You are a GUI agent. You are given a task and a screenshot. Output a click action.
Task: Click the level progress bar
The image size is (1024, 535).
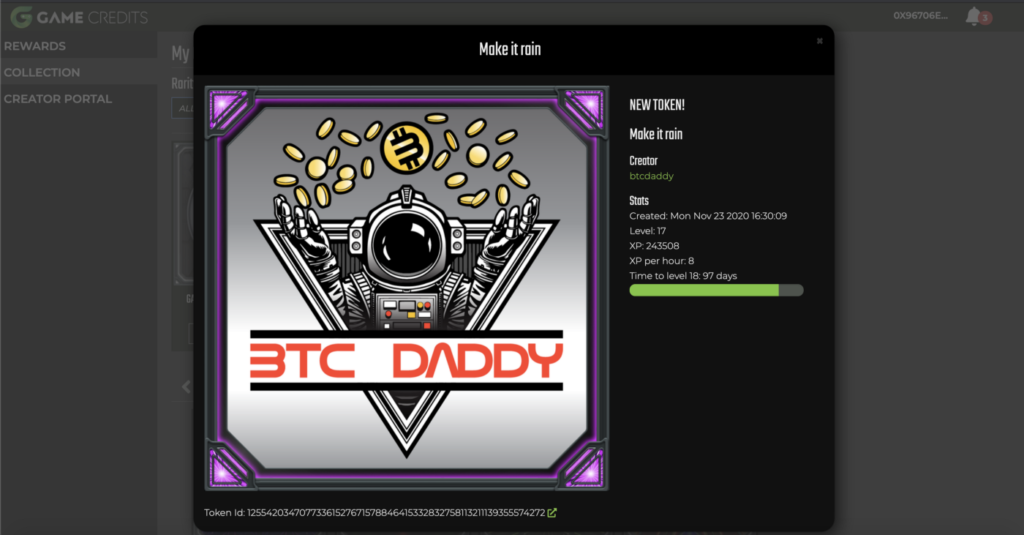[x=716, y=290]
